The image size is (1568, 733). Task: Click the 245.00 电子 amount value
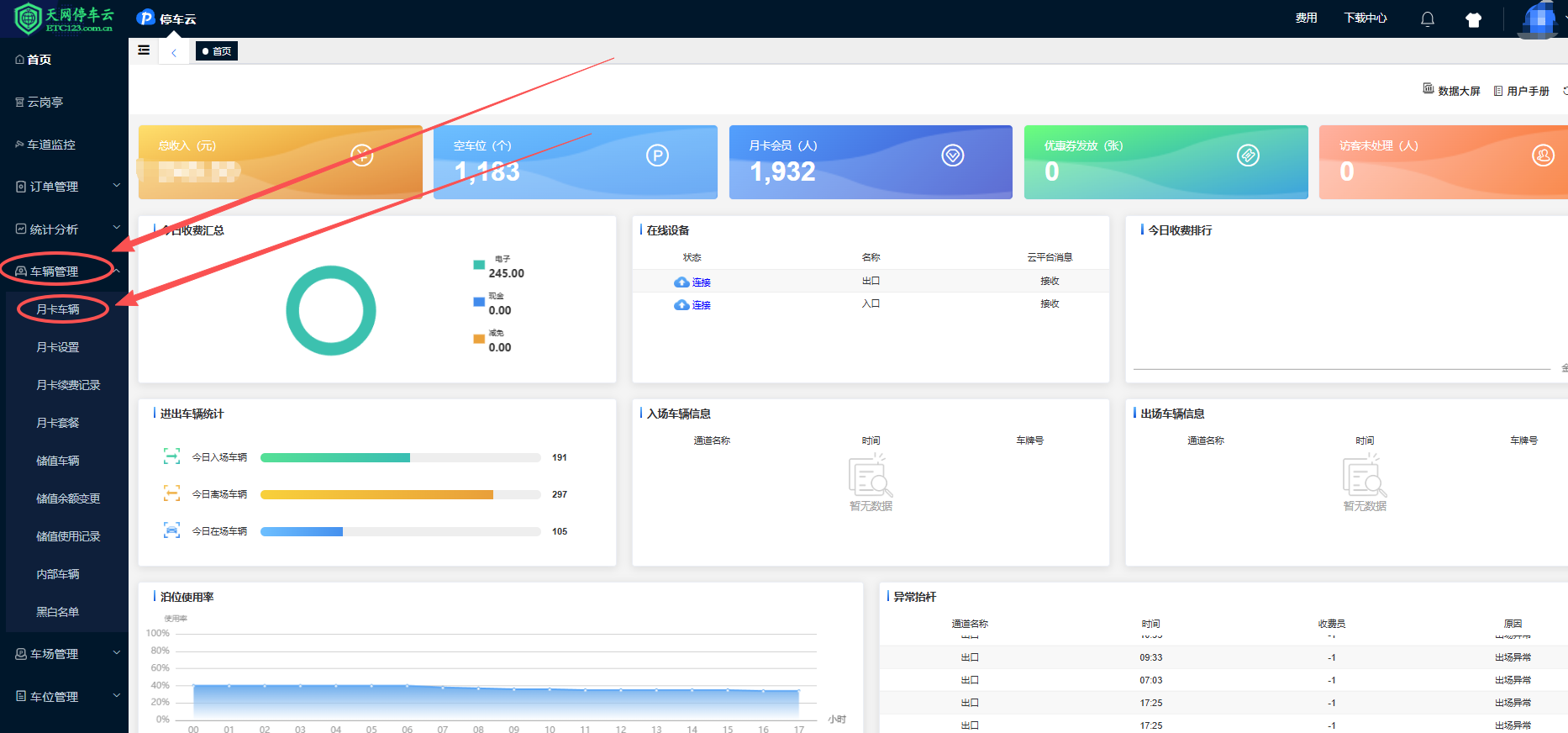tap(507, 273)
